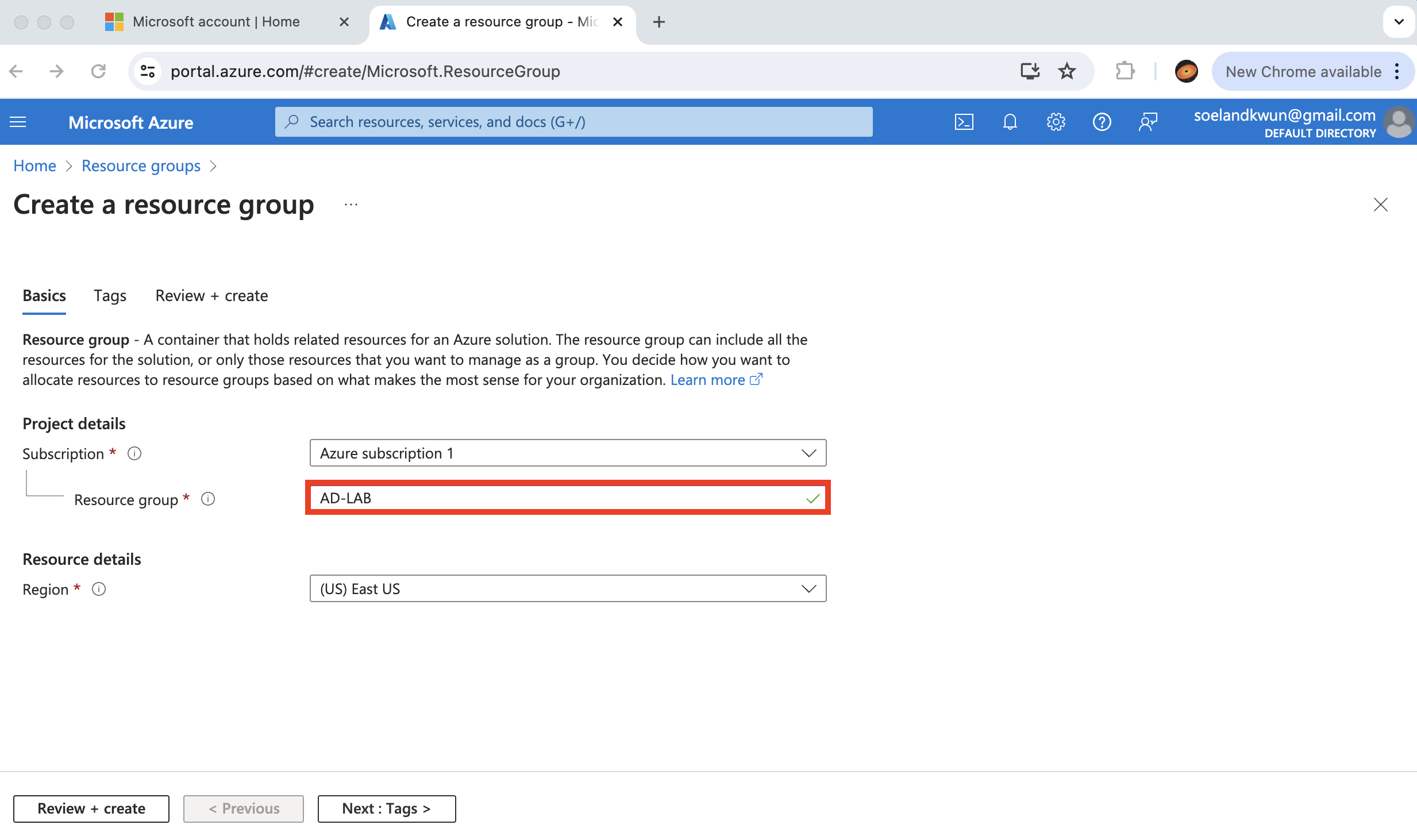This screenshot has height=840, width=1417.
Task: Switch to the Review + create tab
Action: 211,295
